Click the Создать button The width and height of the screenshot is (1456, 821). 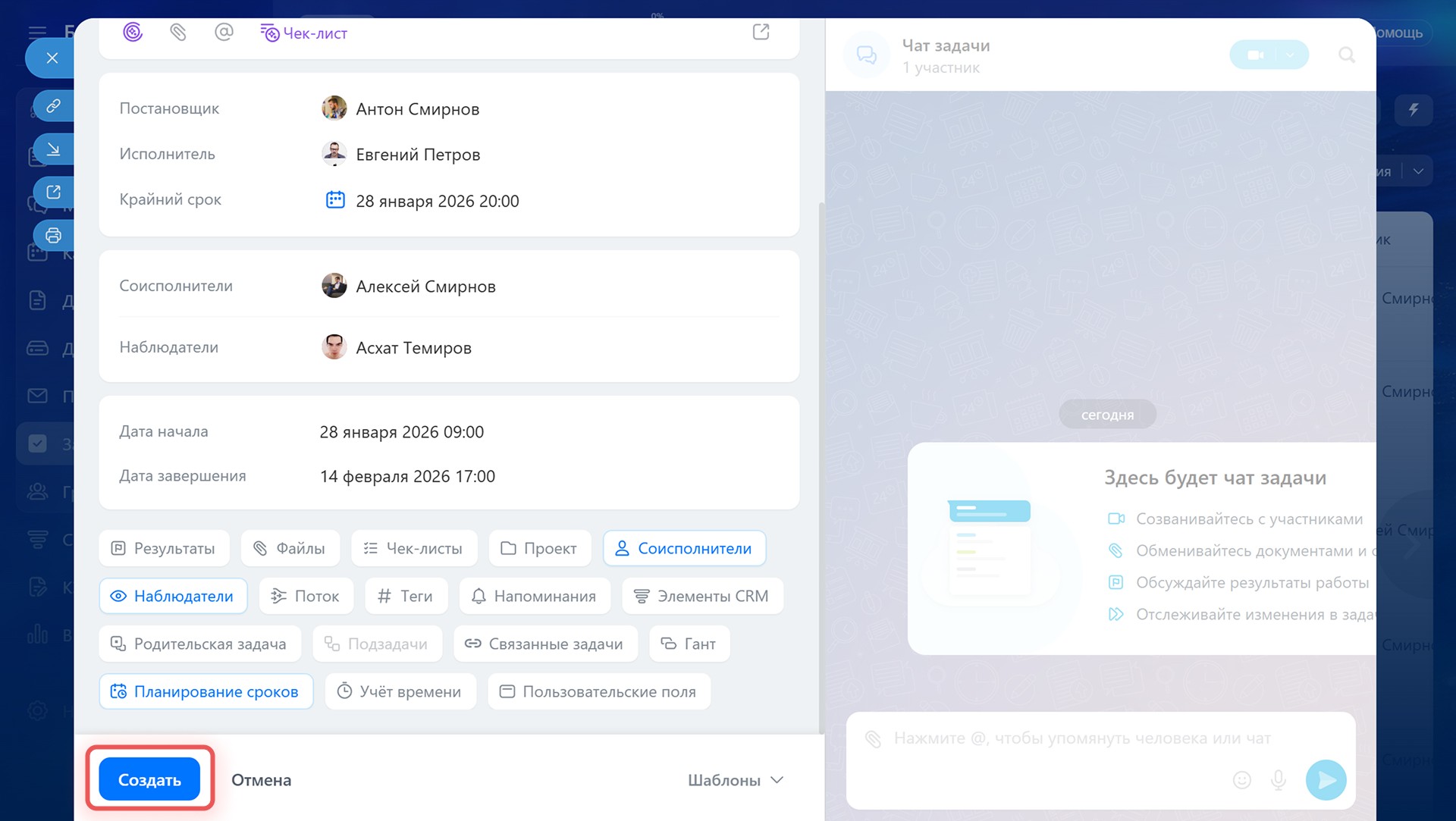tap(149, 779)
